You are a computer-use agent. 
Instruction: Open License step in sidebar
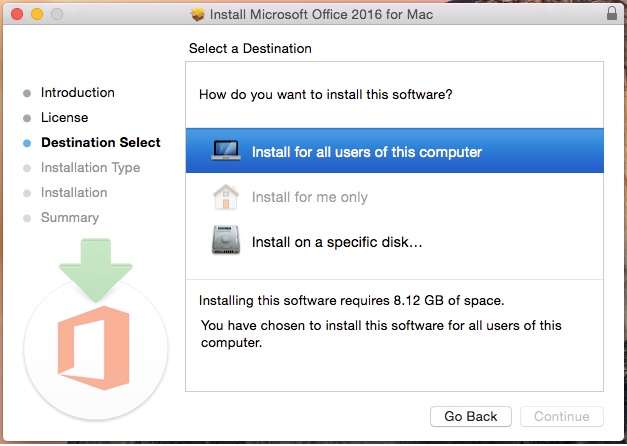click(x=64, y=118)
